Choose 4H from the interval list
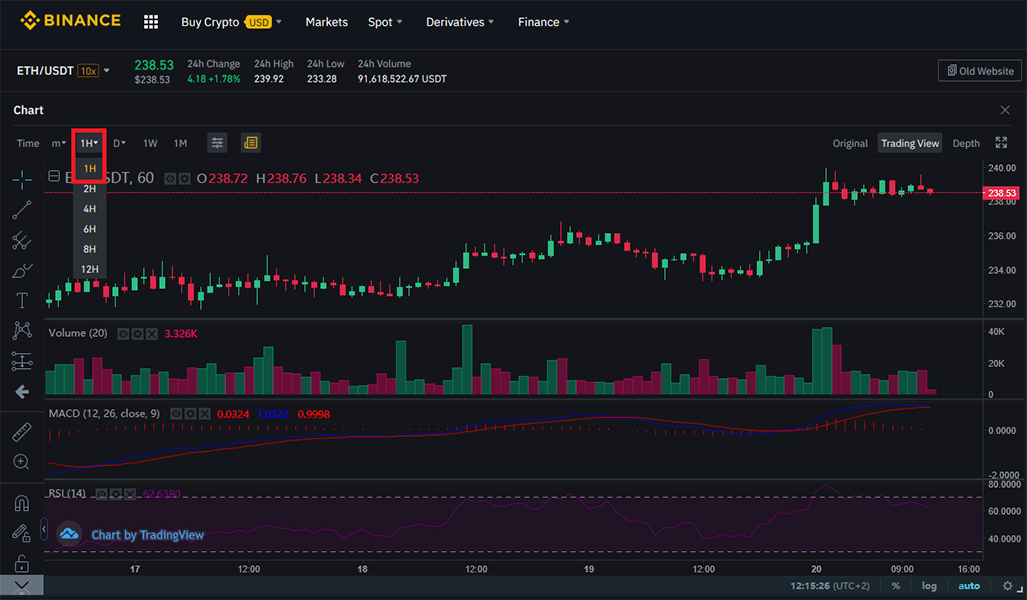Screen dimensions: 1027x600 tap(90, 209)
